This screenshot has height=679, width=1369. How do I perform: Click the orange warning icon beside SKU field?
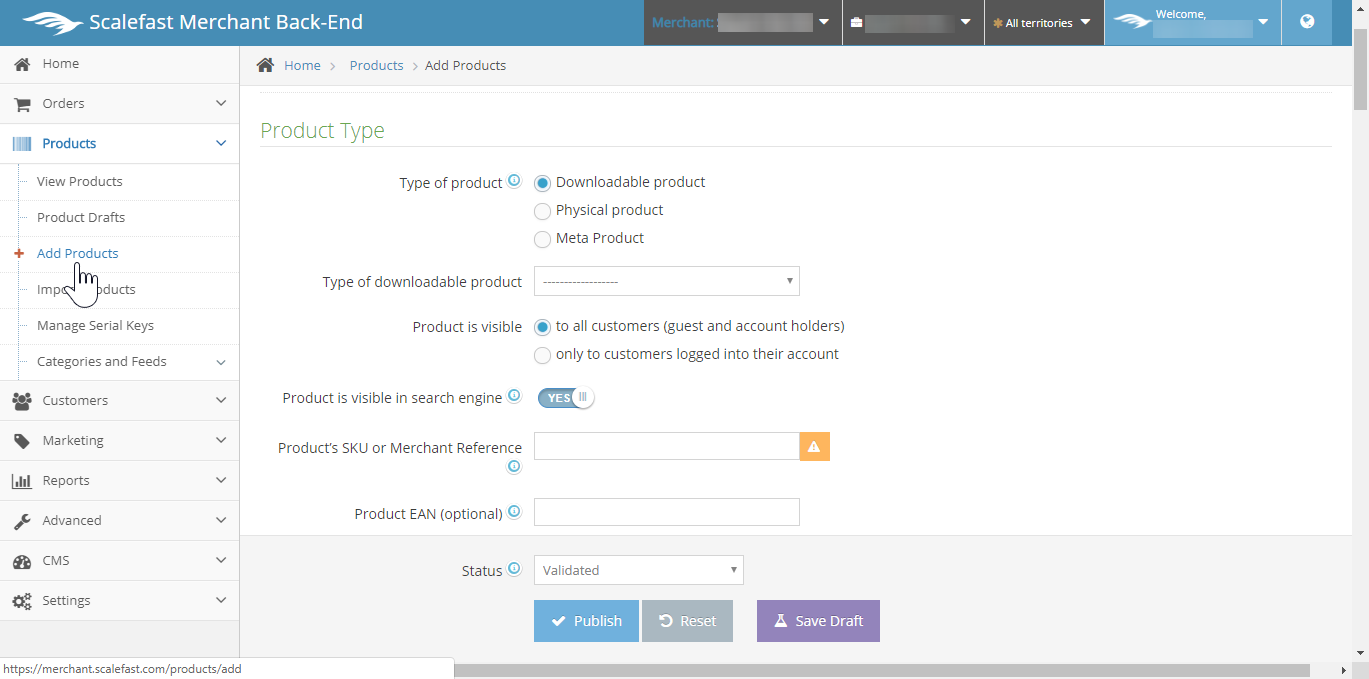(814, 447)
